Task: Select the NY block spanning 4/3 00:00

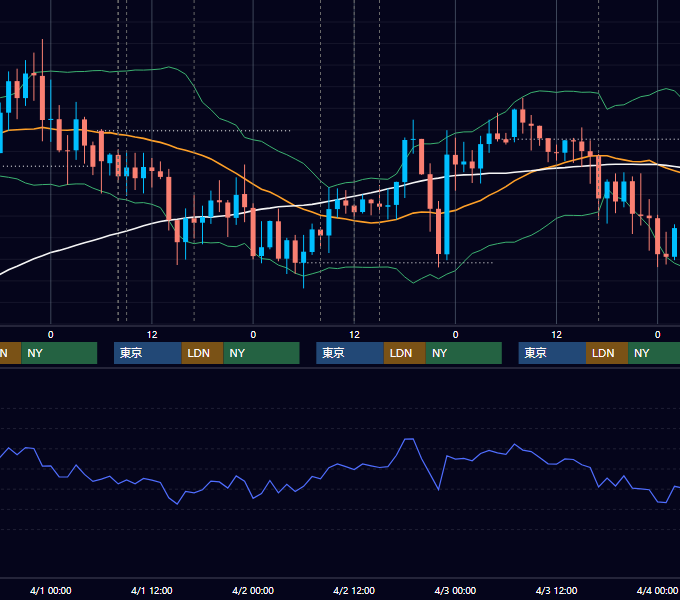Action: pos(464,353)
